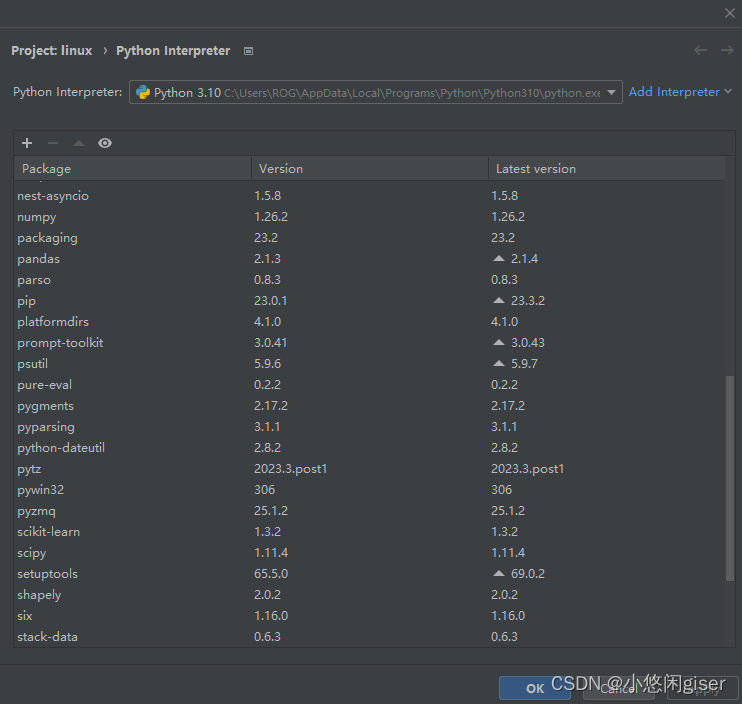Click pytz installed version 2023.3.post1

(291, 469)
